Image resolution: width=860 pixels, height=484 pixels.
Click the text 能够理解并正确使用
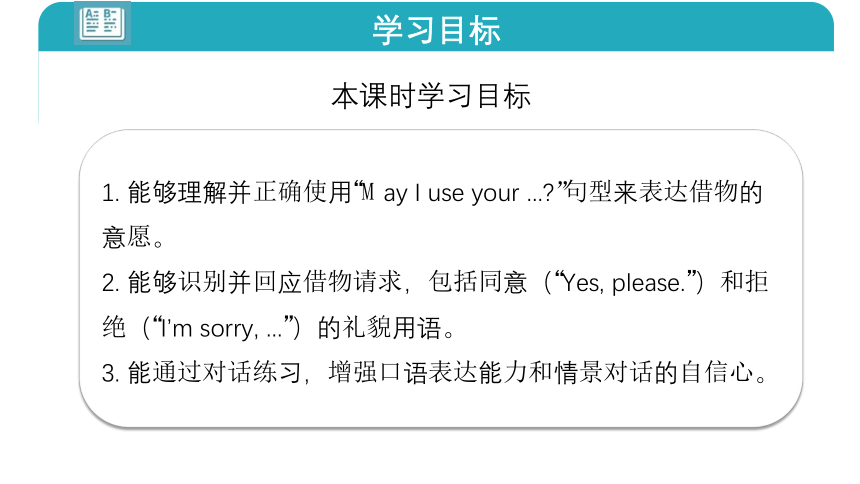pos(240,193)
